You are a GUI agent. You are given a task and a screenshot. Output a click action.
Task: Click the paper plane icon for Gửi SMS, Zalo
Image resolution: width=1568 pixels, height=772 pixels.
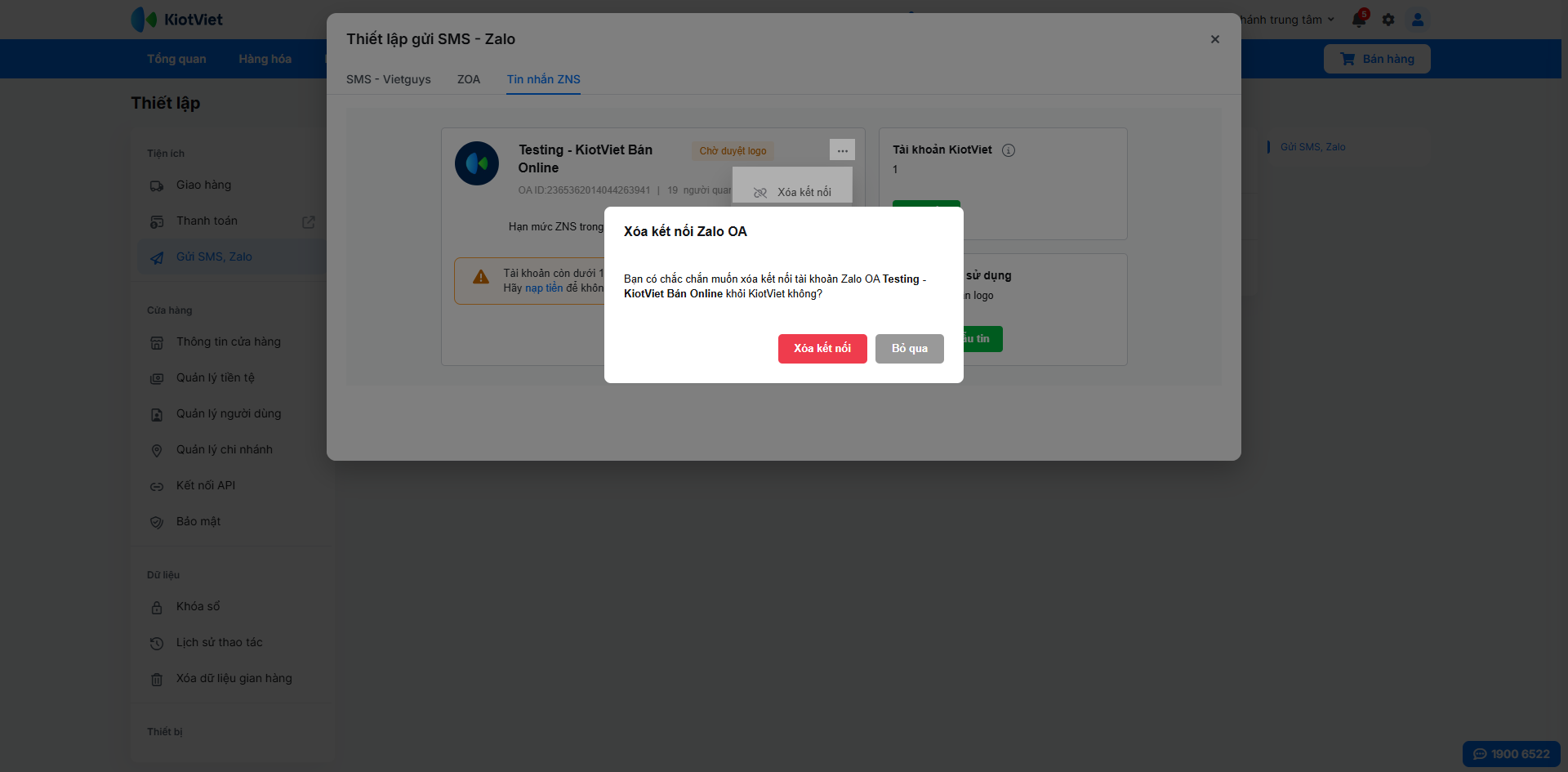point(157,258)
